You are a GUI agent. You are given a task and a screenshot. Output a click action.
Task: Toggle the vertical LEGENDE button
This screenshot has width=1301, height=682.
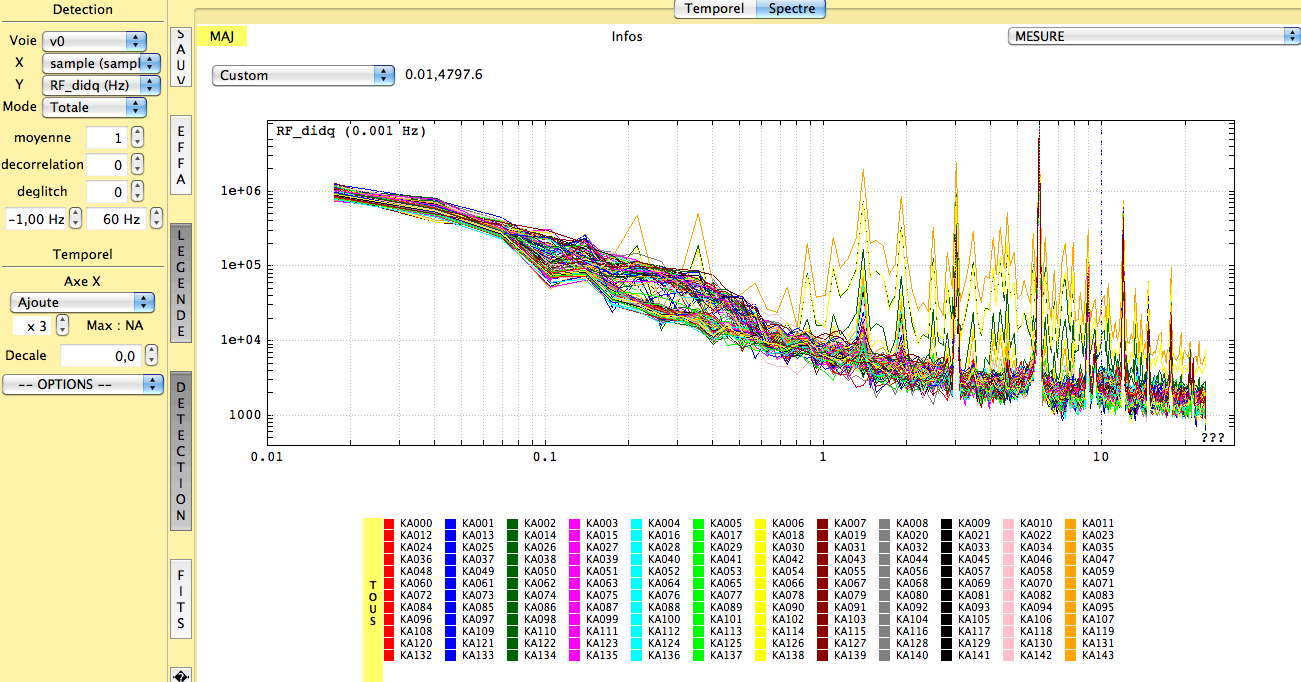tap(181, 283)
